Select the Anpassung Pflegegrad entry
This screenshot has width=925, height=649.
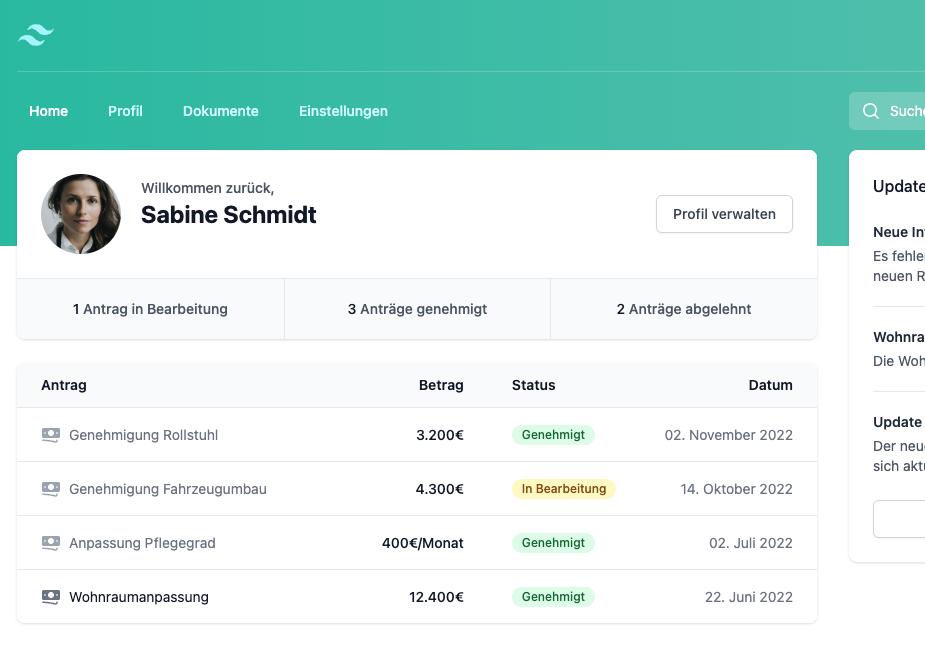[142, 543]
